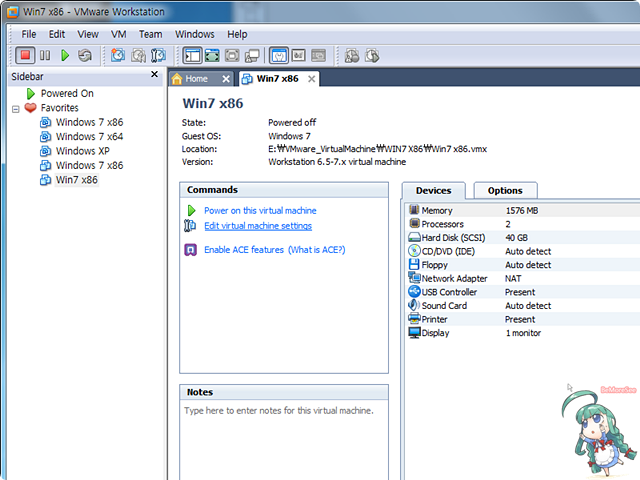Open the Team menu
Viewport: 640px width, 480px height.
[150, 34]
